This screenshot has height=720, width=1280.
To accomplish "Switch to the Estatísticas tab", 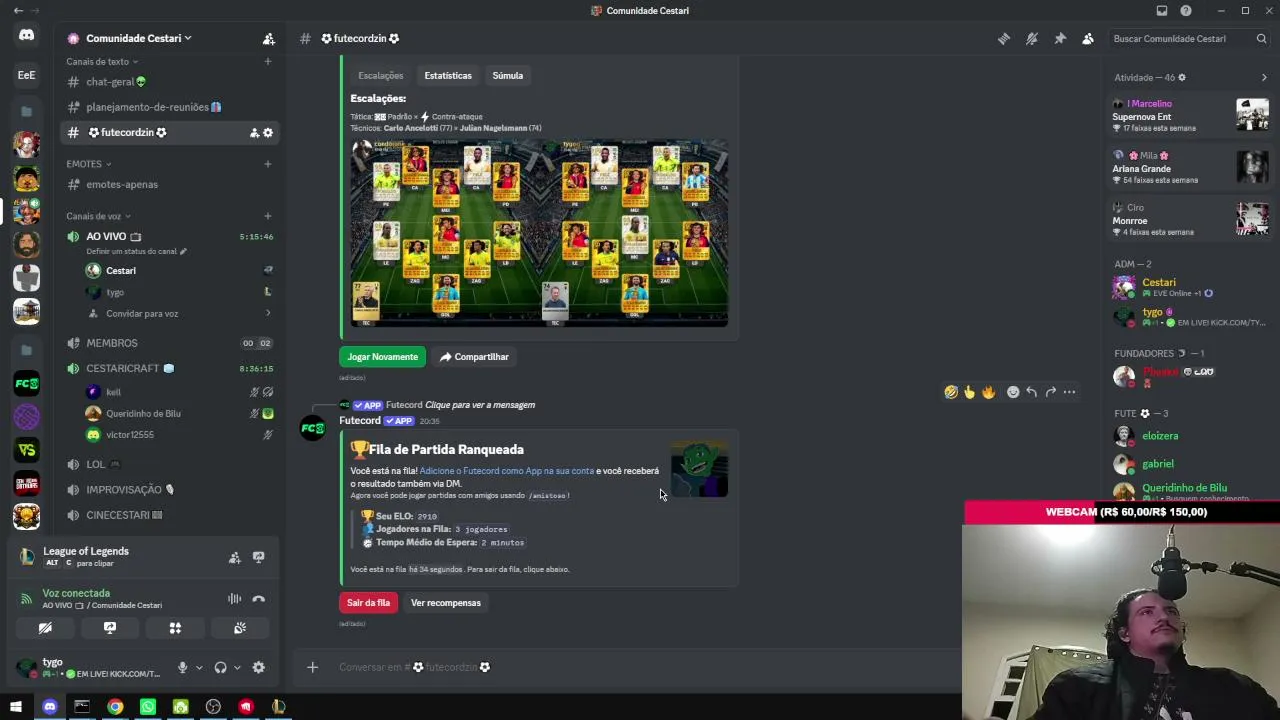I will click(x=448, y=76).
